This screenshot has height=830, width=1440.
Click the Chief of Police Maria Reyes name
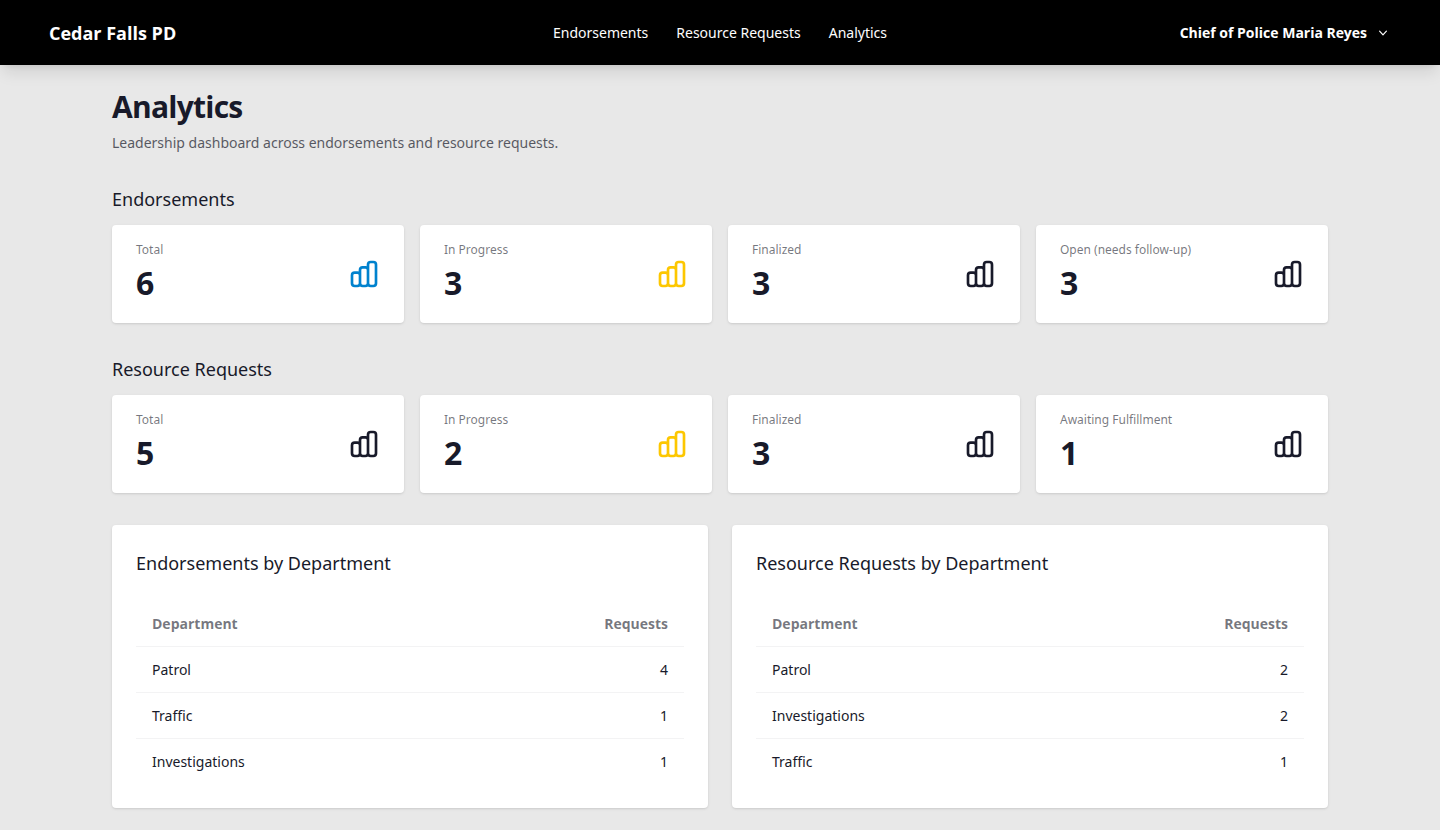click(x=1273, y=33)
